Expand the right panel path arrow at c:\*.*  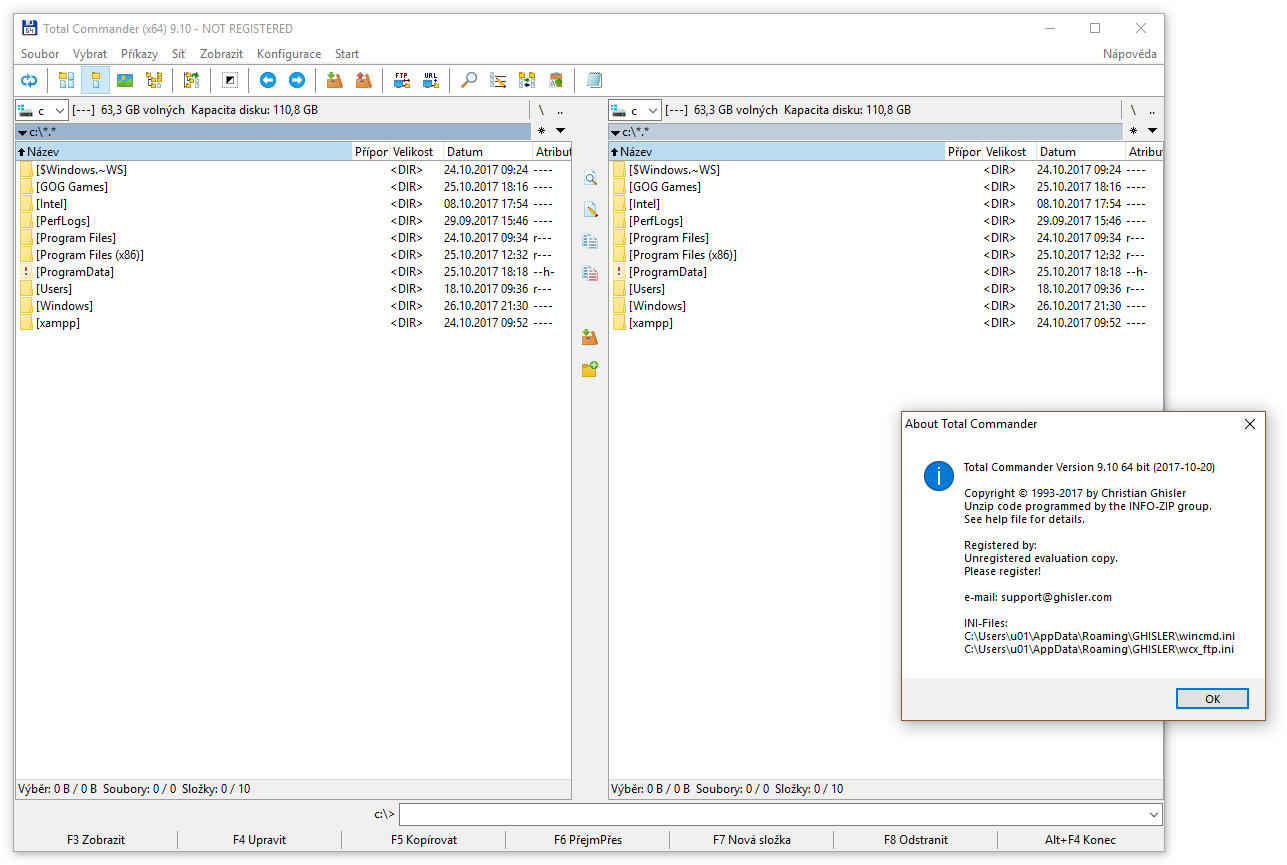[615, 132]
